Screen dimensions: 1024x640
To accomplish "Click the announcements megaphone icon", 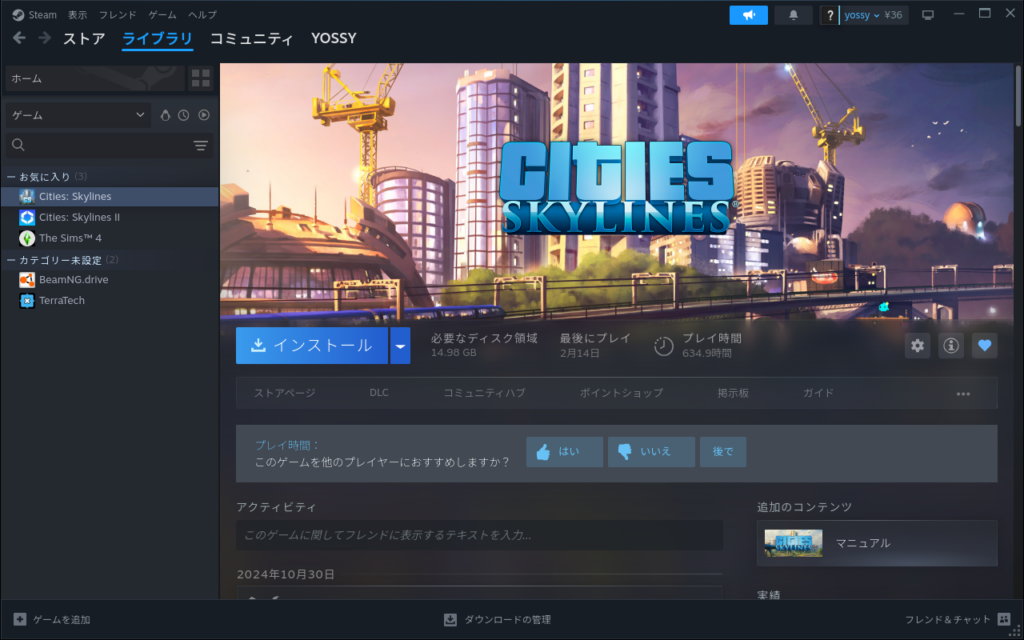I will pos(748,15).
